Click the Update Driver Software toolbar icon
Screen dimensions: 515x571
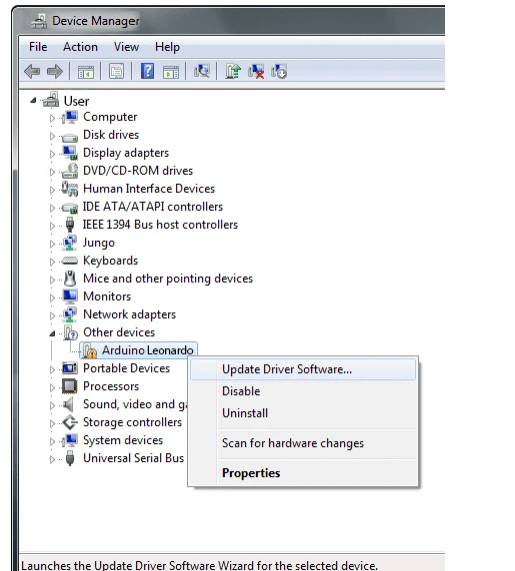tap(233, 71)
